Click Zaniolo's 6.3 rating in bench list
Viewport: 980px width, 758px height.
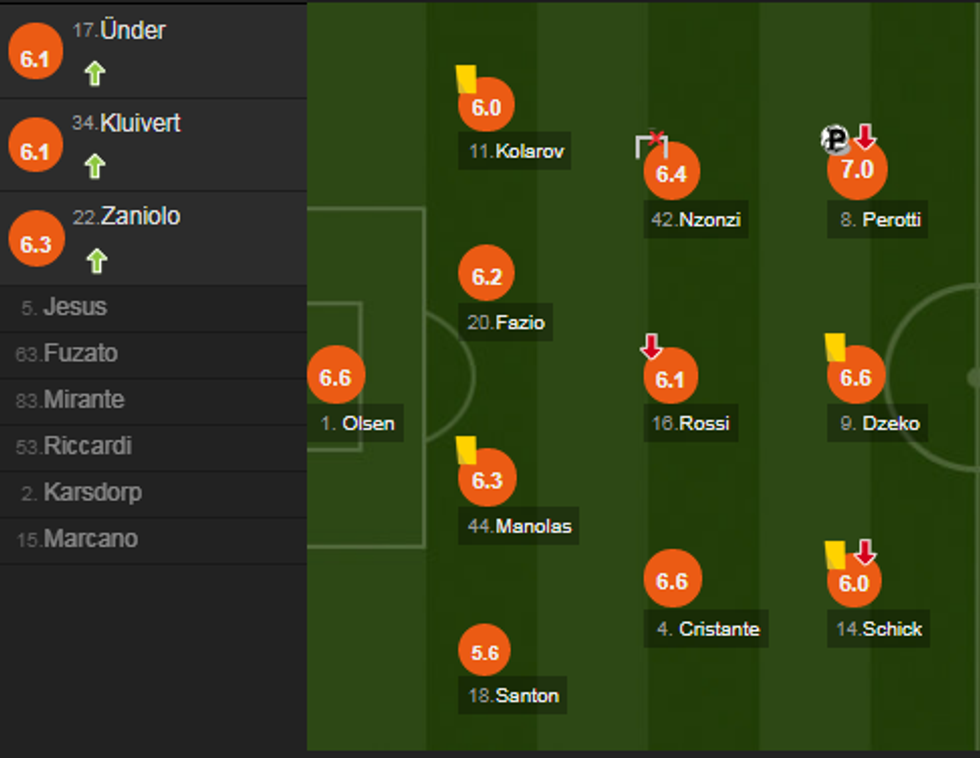pos(35,244)
